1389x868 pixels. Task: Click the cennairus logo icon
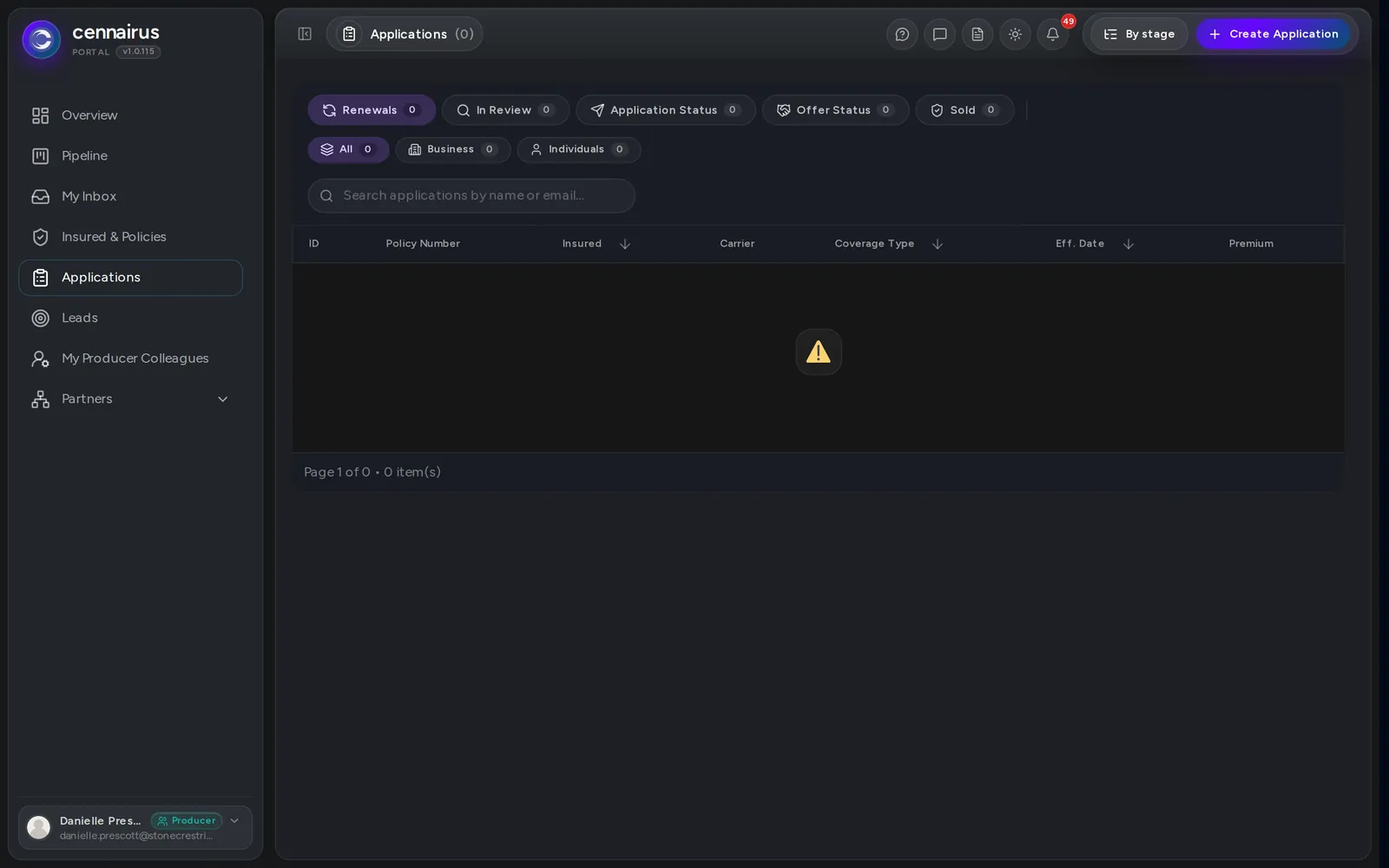41,39
